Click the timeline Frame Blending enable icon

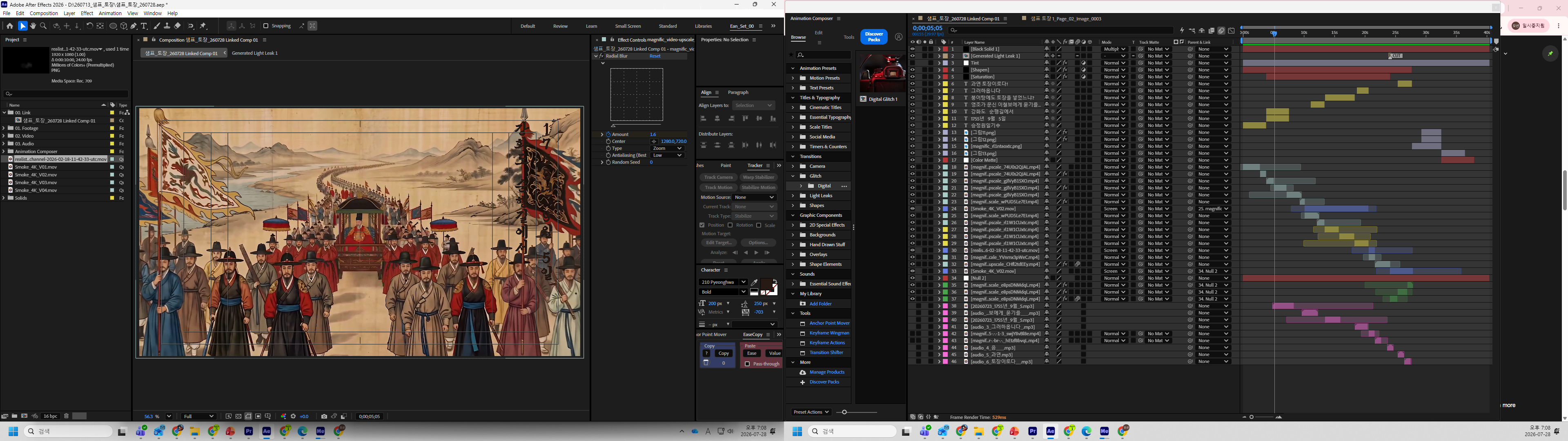[x=1211, y=31]
